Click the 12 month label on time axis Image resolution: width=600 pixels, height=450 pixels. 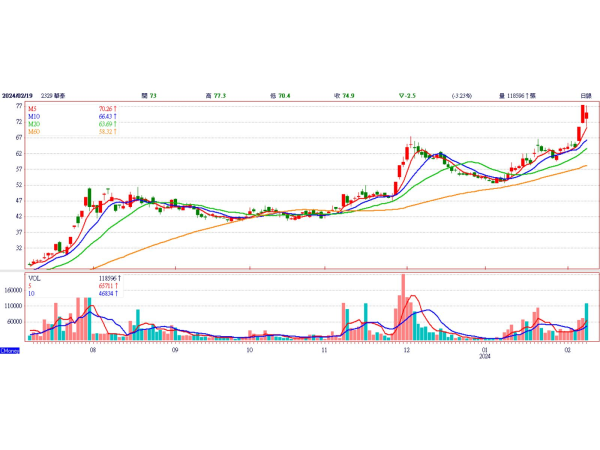point(406,352)
